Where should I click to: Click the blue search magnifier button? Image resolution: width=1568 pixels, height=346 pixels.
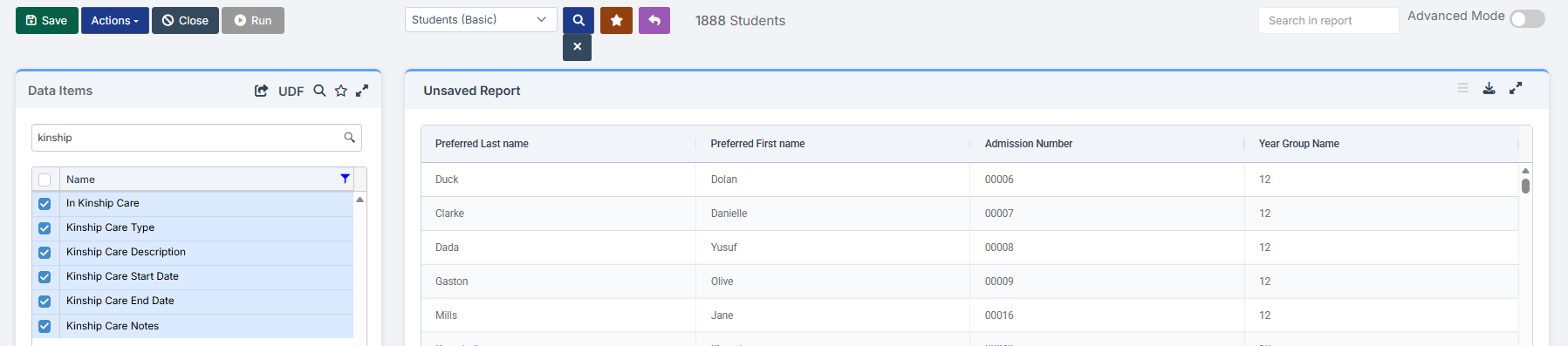579,20
